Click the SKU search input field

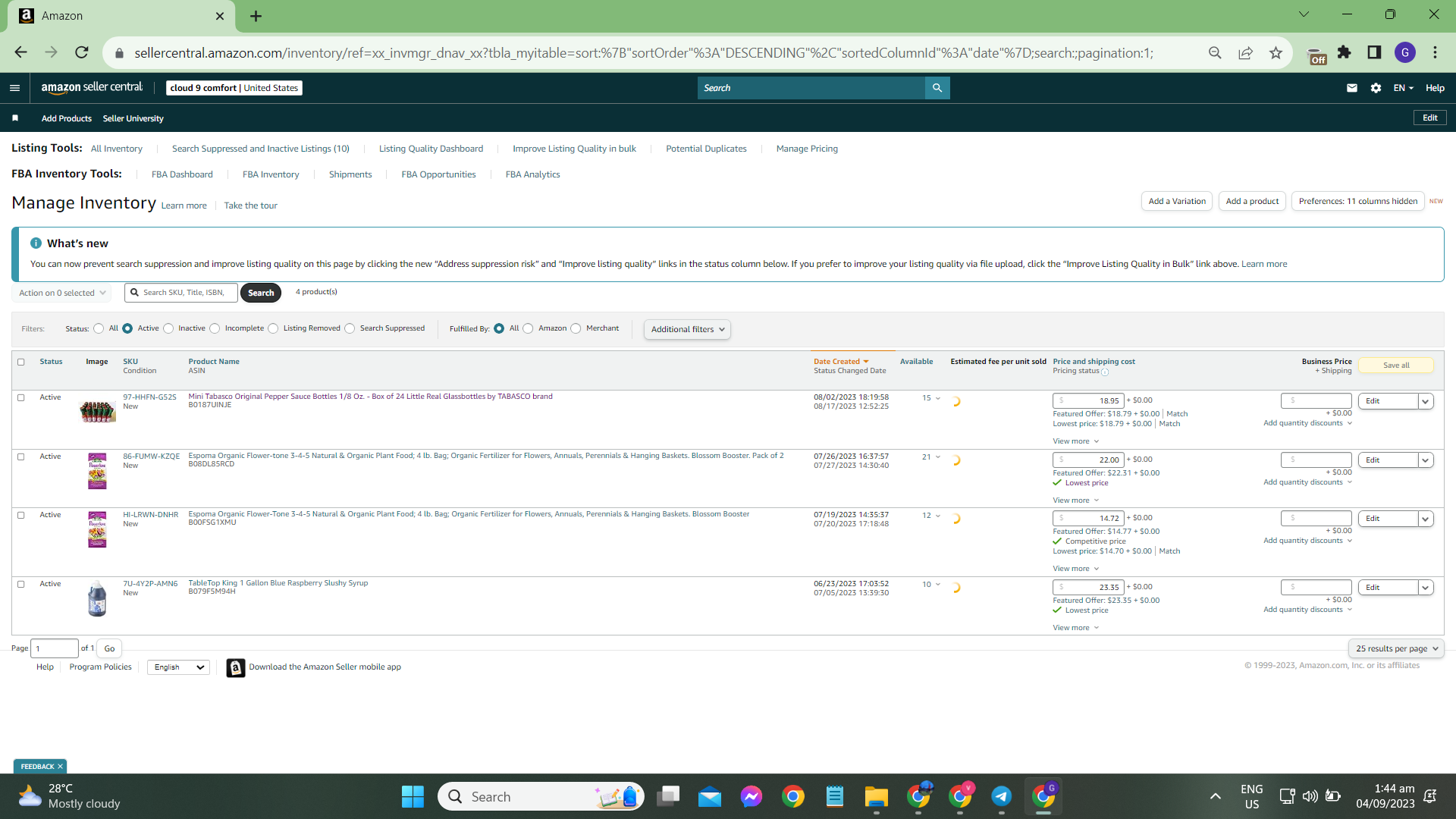181,293
